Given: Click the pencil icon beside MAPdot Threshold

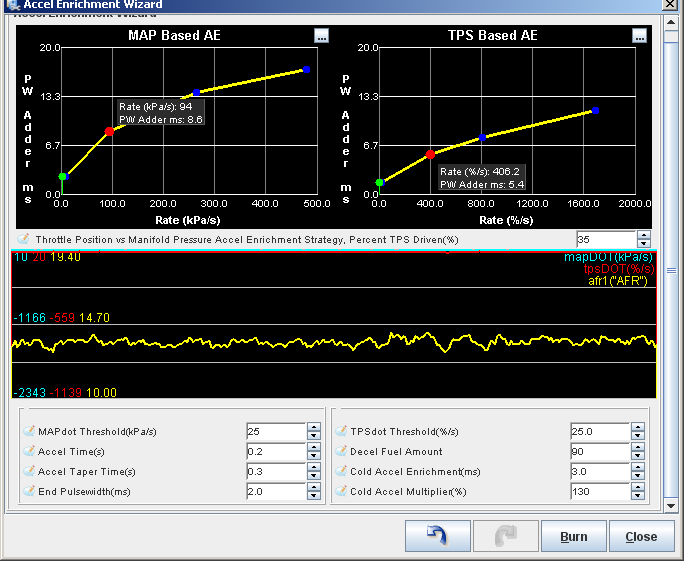Looking at the screenshot, I should 27,431.
